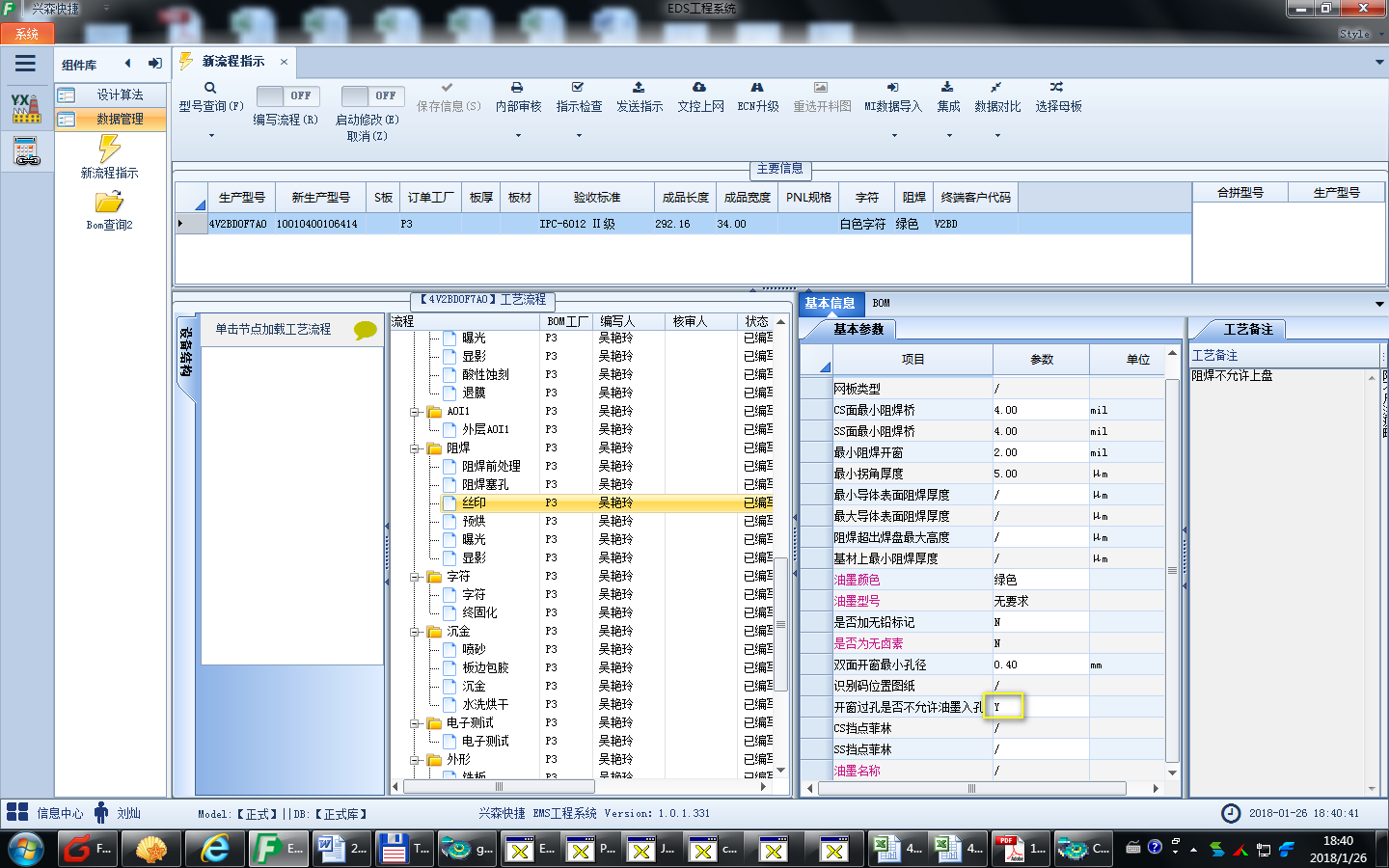Collapse 组件库 panel with left arrow
1389x868 pixels.
point(127,64)
